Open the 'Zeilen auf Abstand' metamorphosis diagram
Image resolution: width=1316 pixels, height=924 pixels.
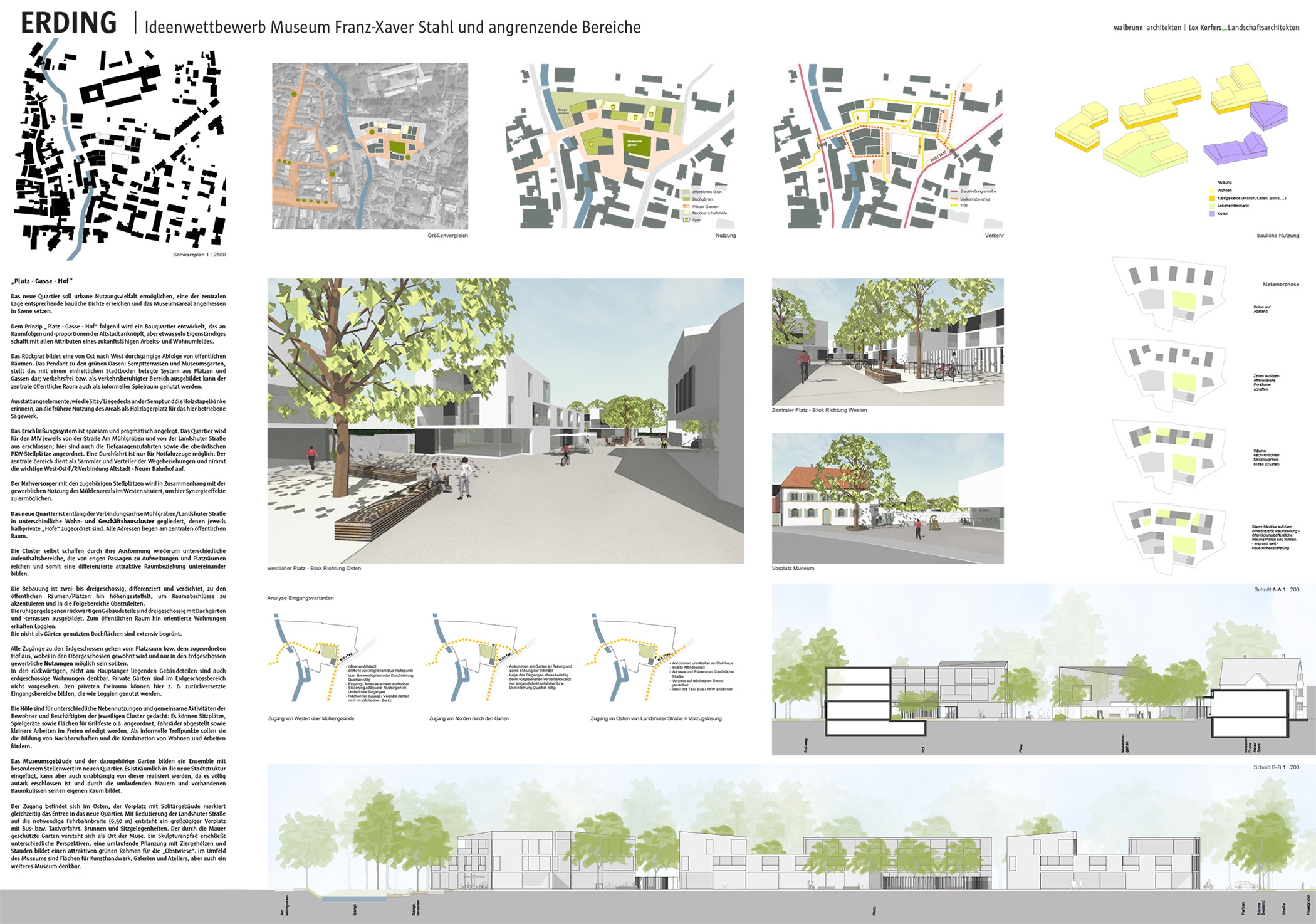pyautogui.click(x=1169, y=293)
